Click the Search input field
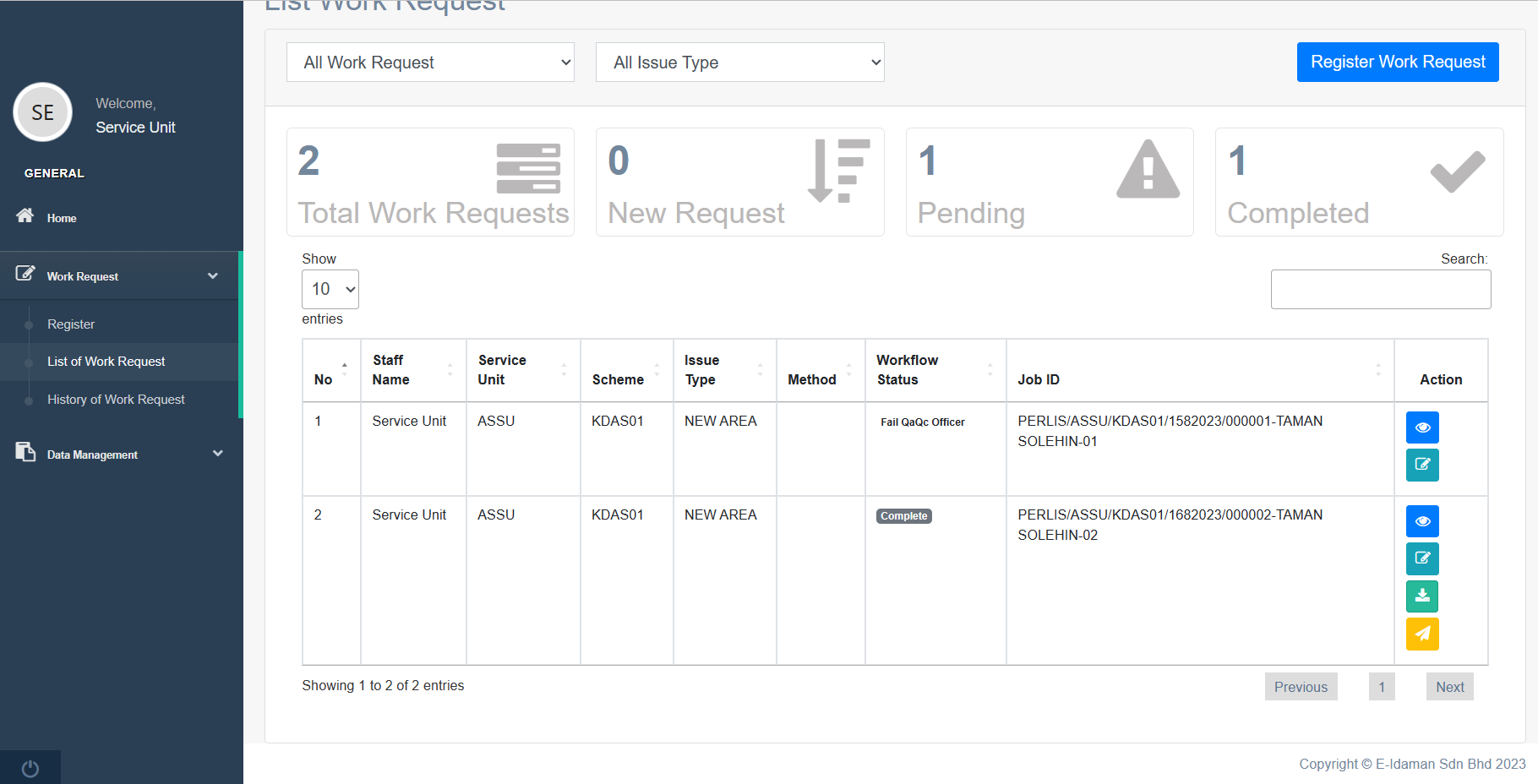 click(1380, 290)
